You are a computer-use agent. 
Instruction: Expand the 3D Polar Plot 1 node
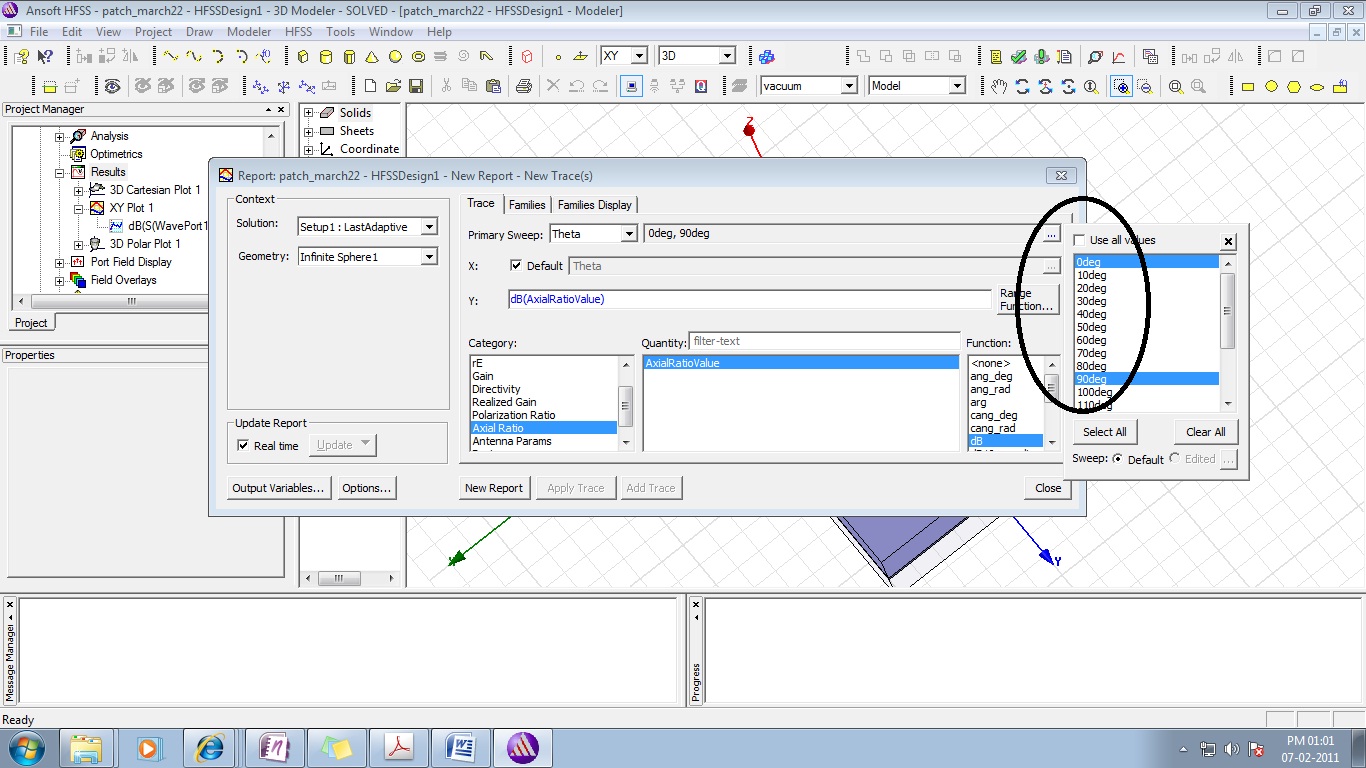[x=79, y=244]
